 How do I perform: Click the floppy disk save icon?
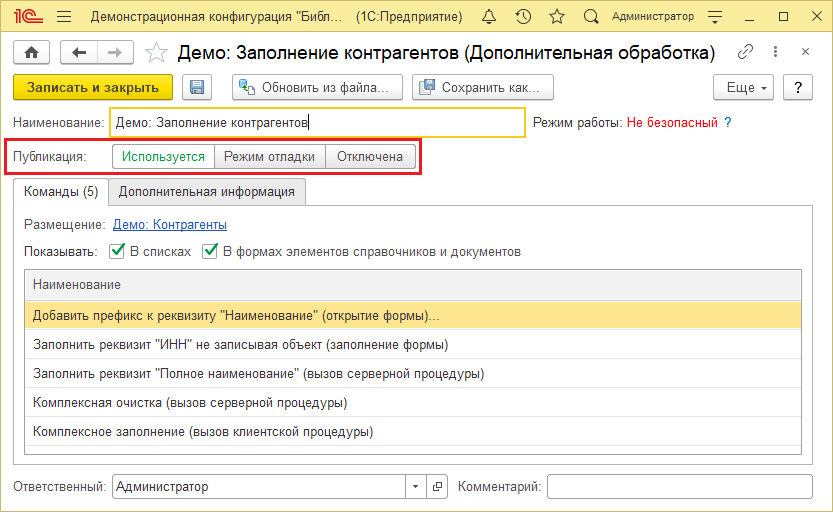tap(197, 88)
